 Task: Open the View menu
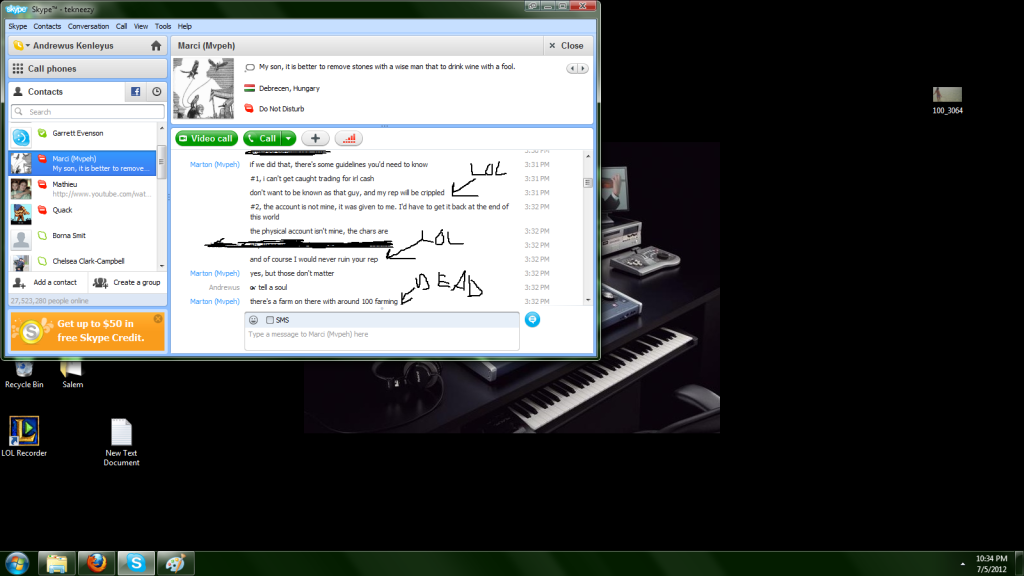click(141, 26)
